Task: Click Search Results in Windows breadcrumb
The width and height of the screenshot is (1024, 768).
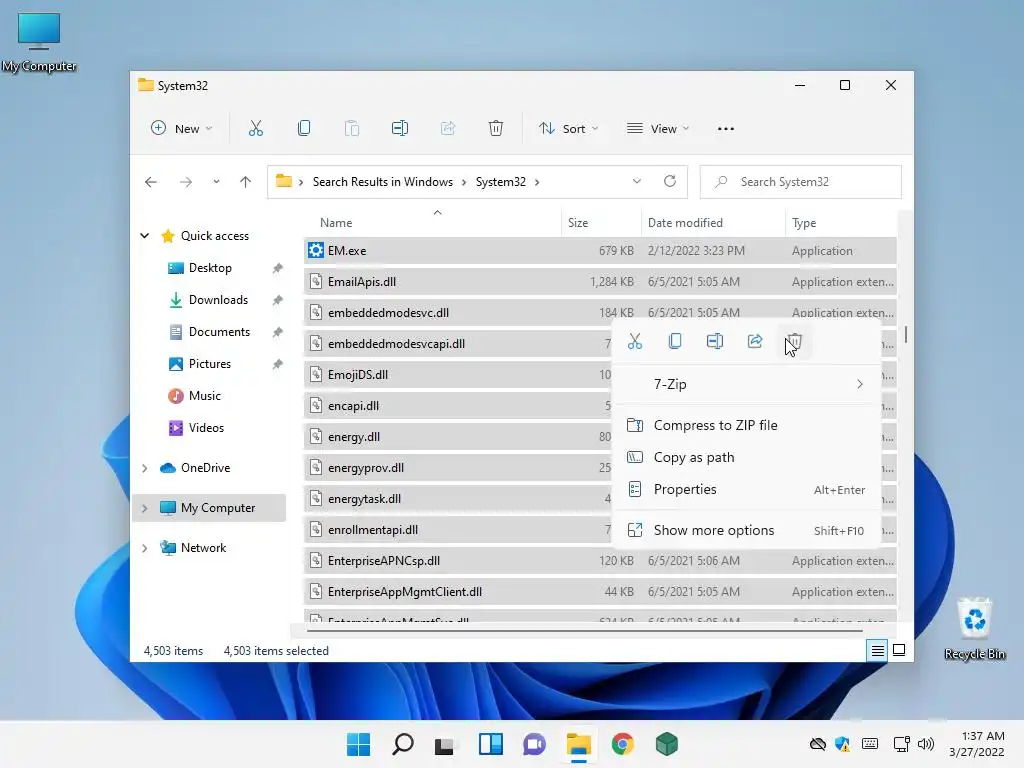Action: coord(383,182)
